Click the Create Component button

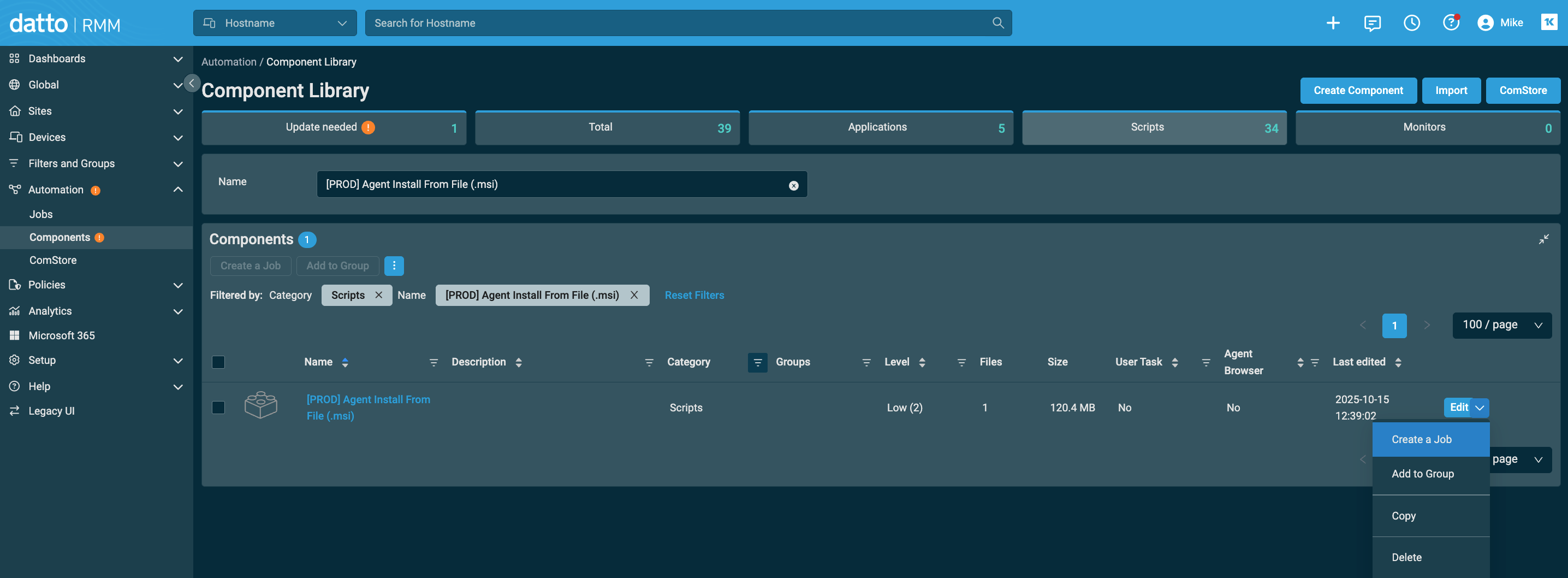point(1358,91)
